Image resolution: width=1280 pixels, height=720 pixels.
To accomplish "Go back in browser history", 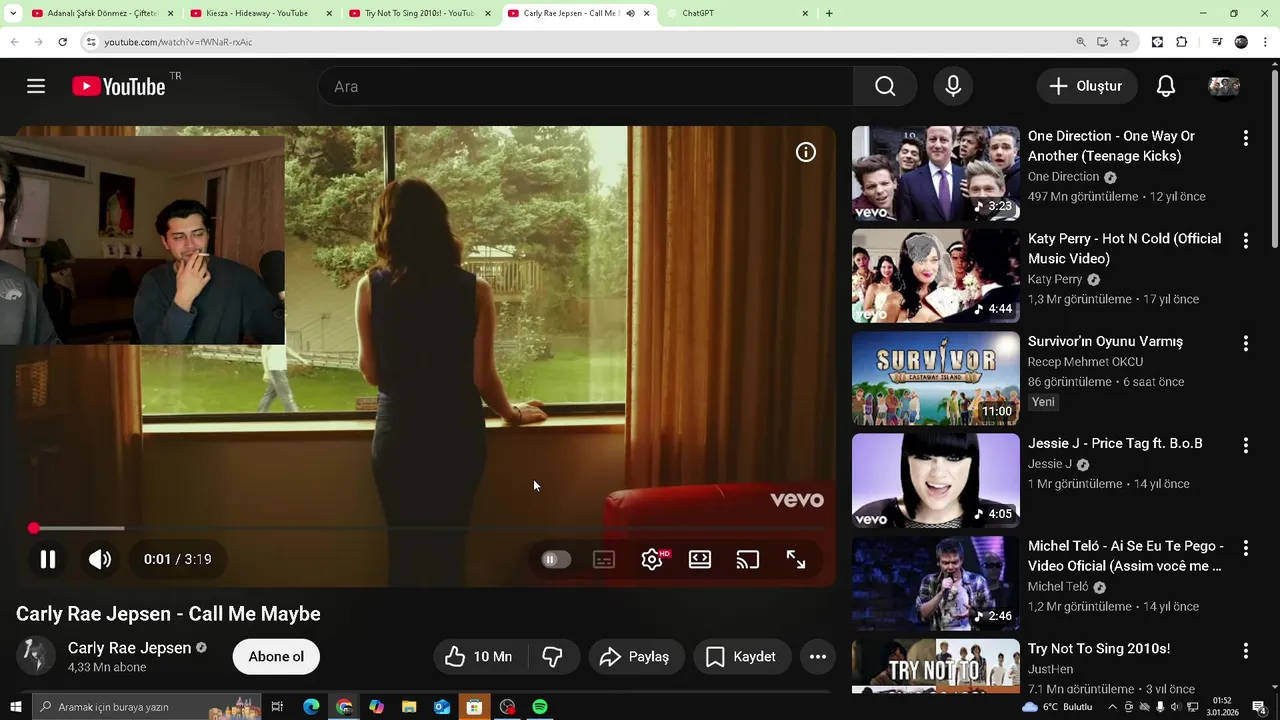I will click(x=14, y=42).
